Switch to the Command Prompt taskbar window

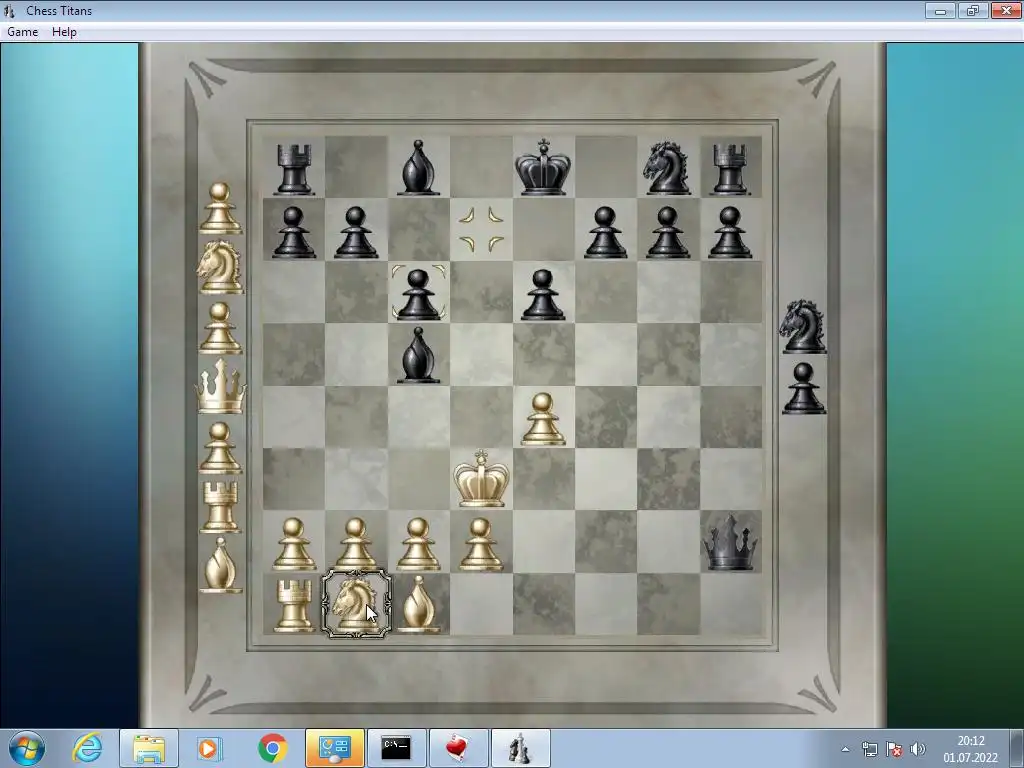pos(396,748)
